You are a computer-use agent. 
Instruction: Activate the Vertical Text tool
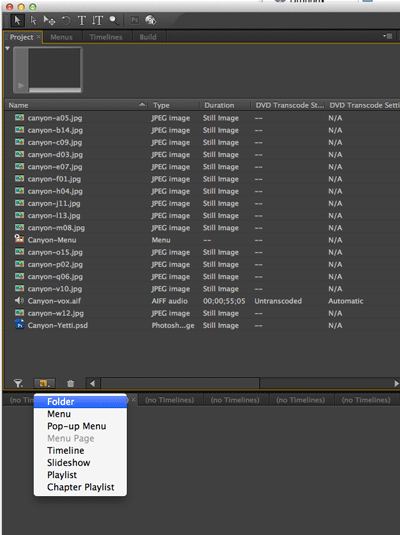97,20
